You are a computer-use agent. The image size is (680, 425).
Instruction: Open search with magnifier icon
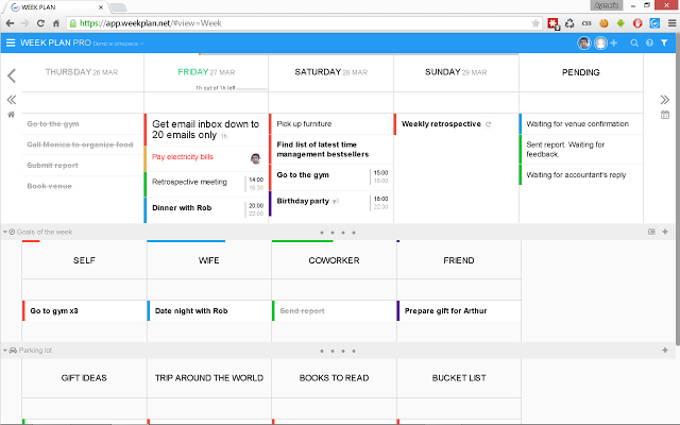coord(634,43)
